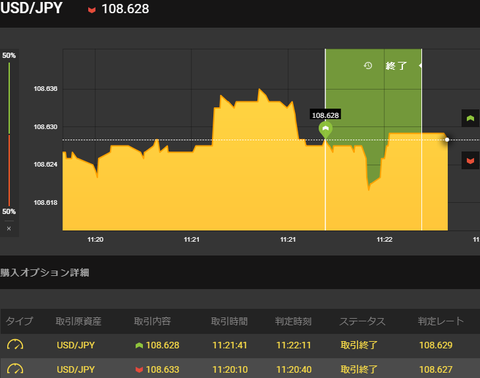Click the 108.618 y-axis label

[x=45, y=203]
